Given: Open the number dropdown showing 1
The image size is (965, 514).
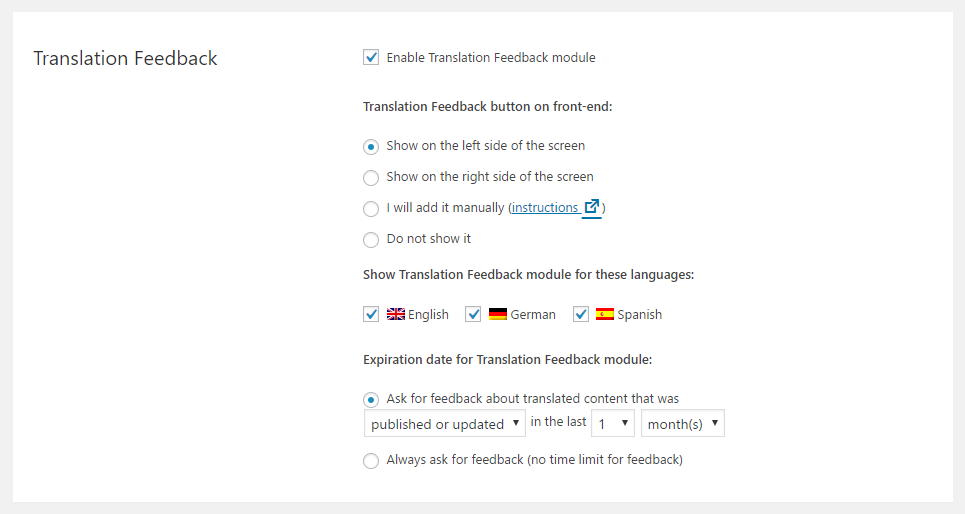Looking at the screenshot, I should click(612, 424).
